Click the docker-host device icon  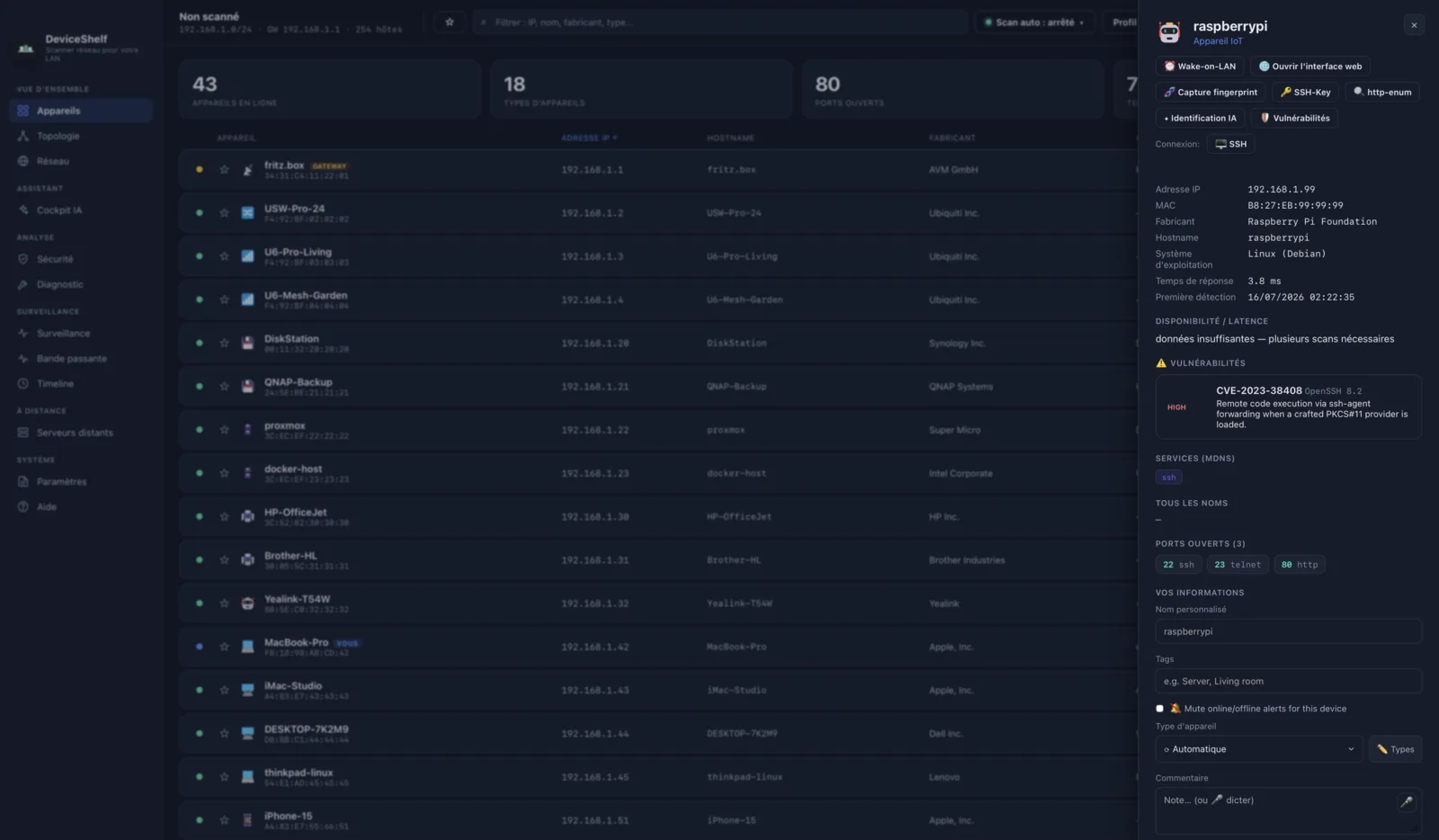click(x=247, y=473)
